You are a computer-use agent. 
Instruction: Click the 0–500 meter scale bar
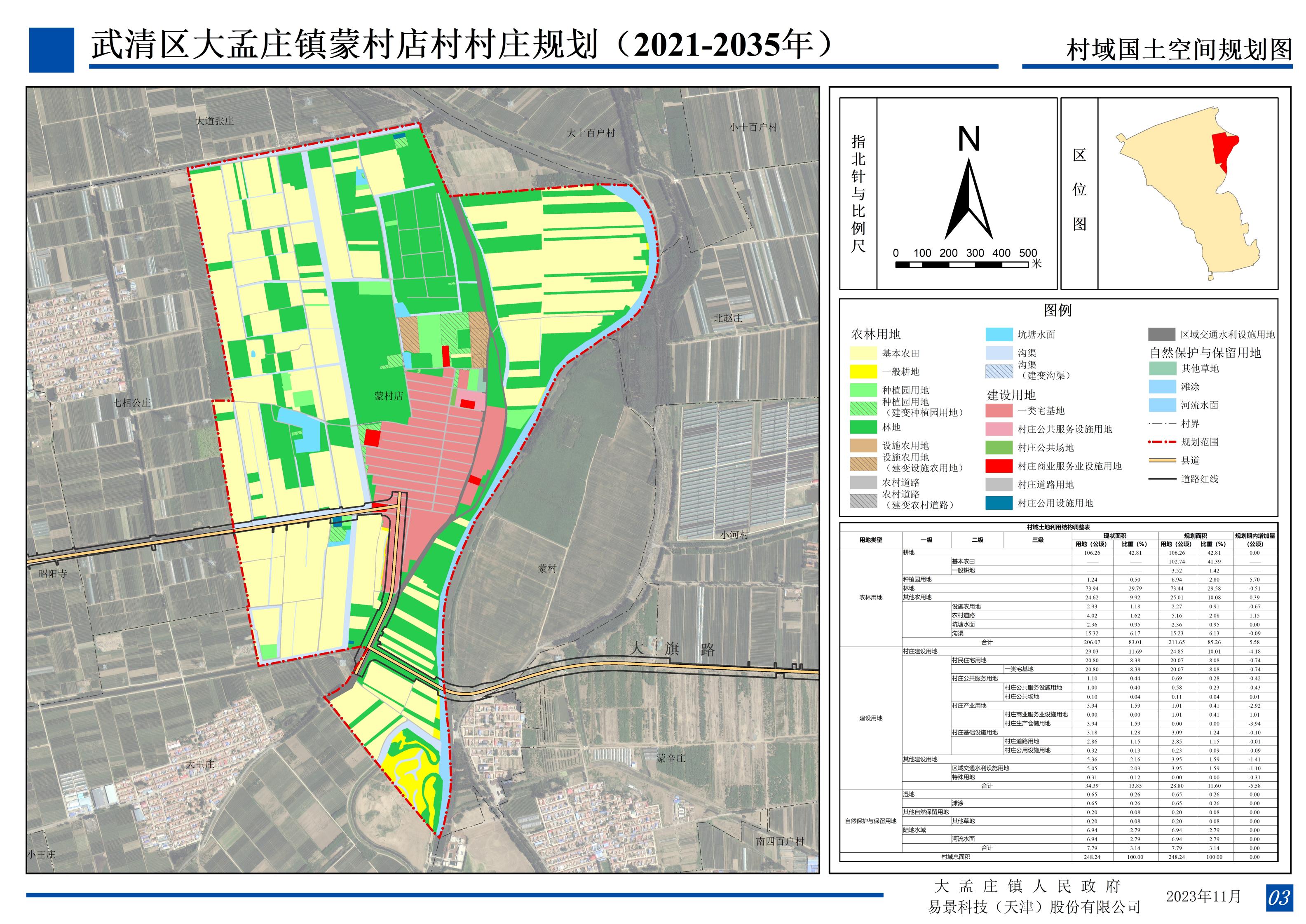961,265
